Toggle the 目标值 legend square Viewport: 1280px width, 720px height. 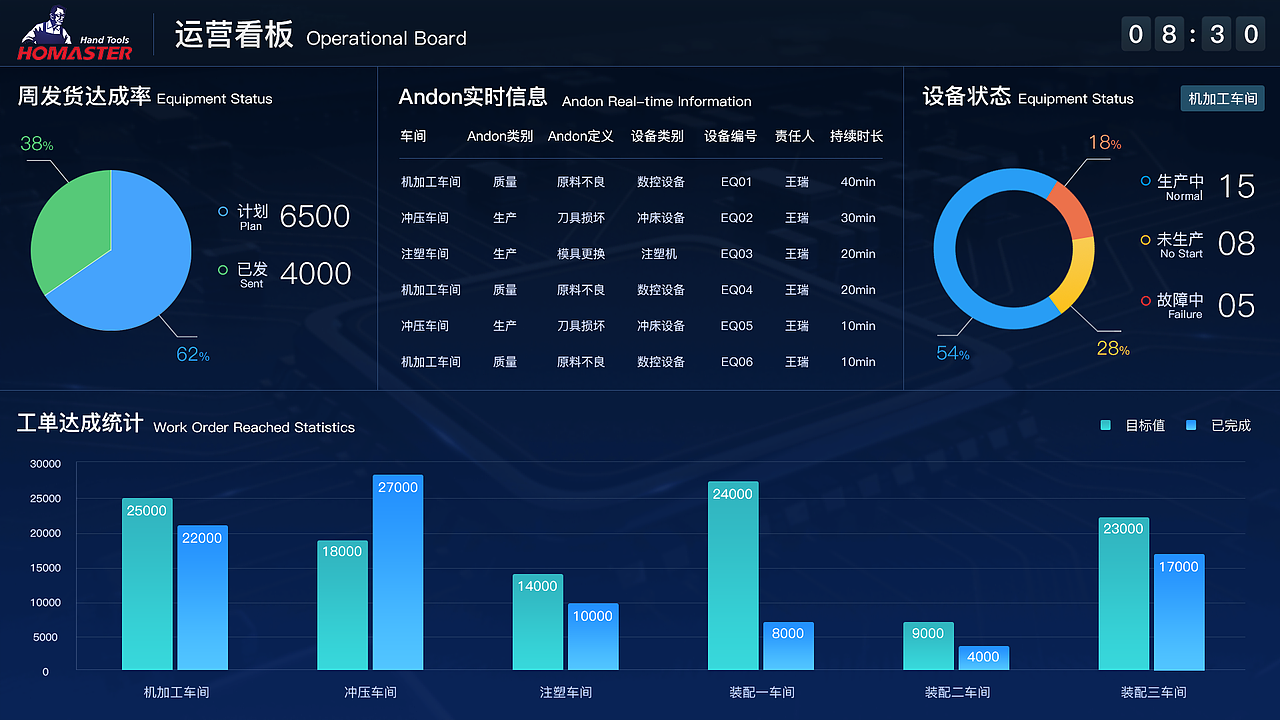(1105, 425)
